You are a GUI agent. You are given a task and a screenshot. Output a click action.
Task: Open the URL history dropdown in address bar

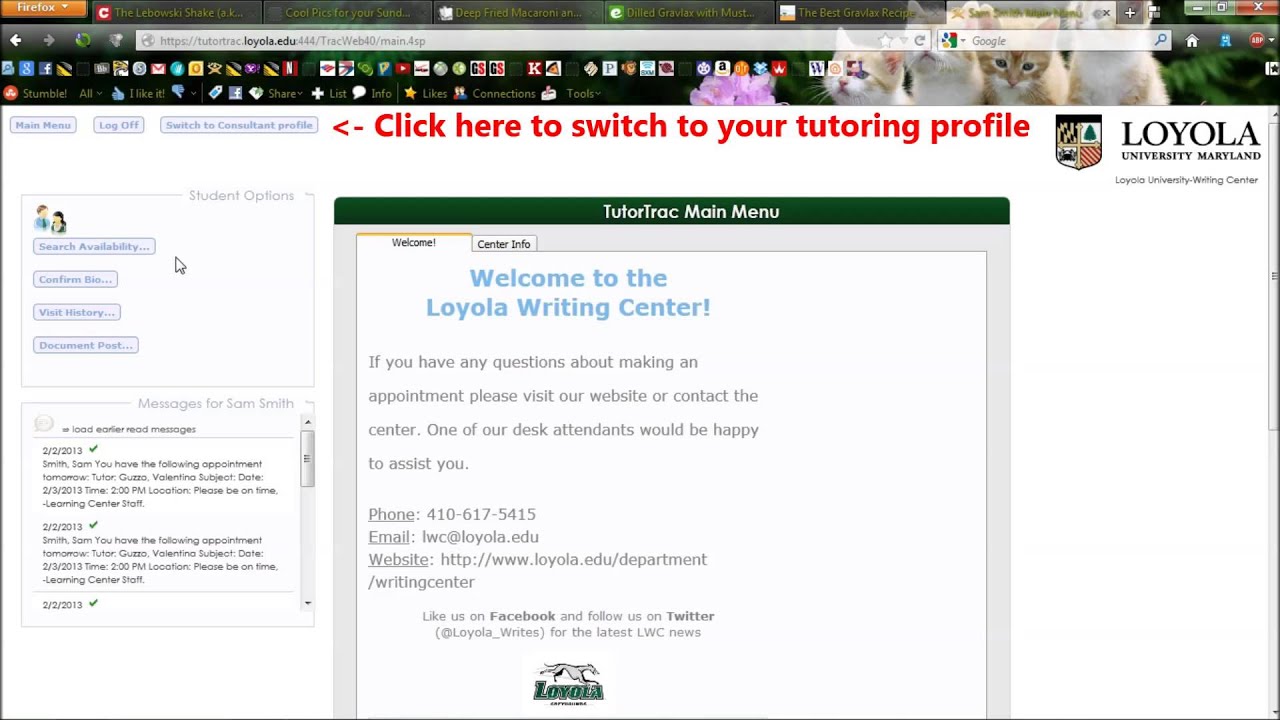click(x=903, y=41)
